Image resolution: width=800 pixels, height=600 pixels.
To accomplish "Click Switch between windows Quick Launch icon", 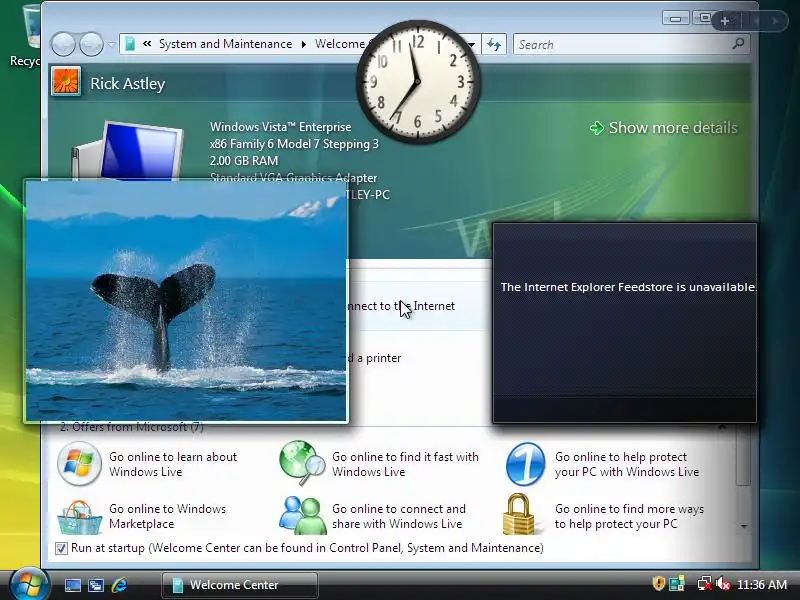I will pyautogui.click(x=95, y=585).
